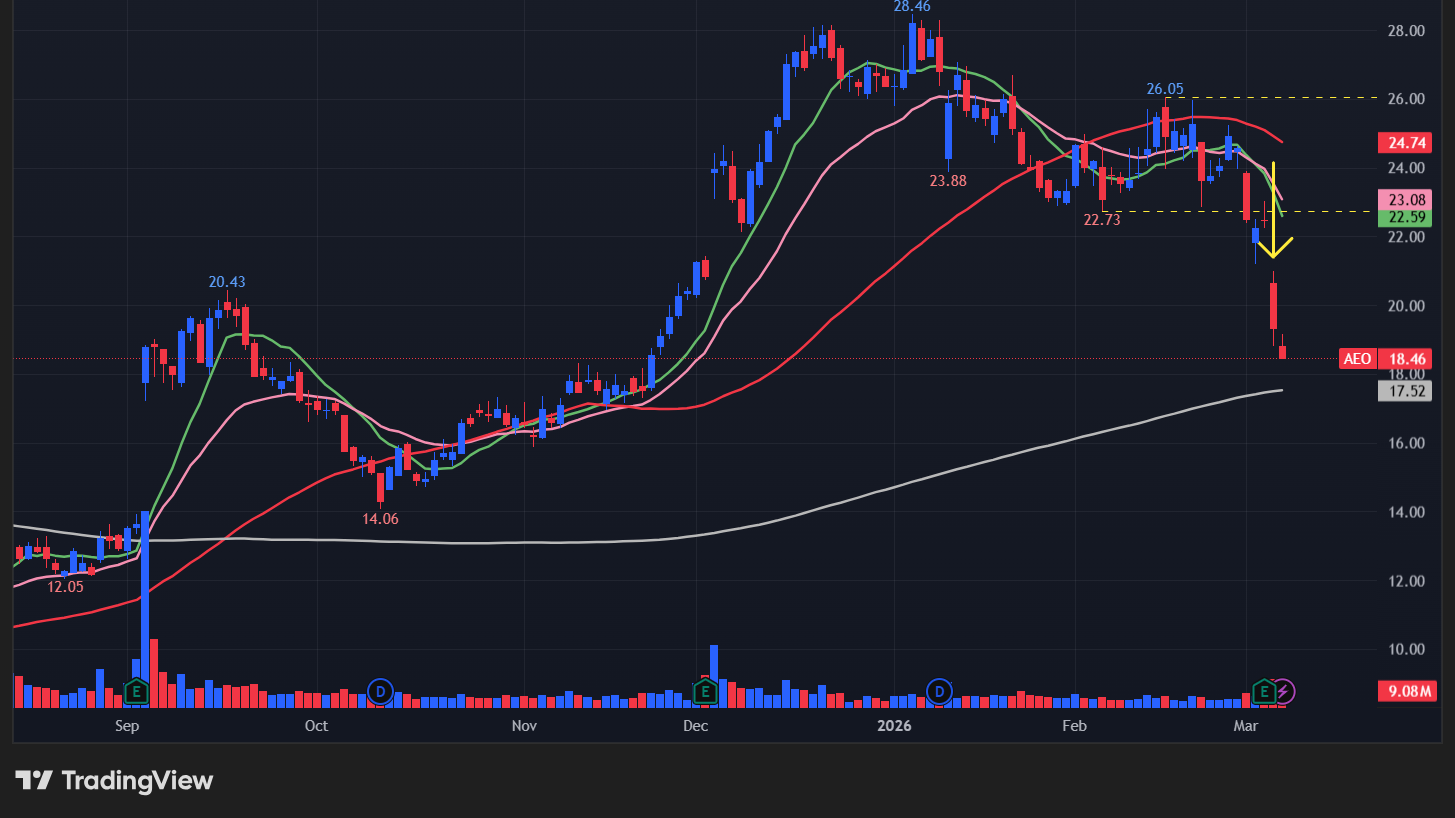Image resolution: width=1455 pixels, height=818 pixels.
Task: Select the pink 23.08 moving average label
Action: coord(1405,200)
